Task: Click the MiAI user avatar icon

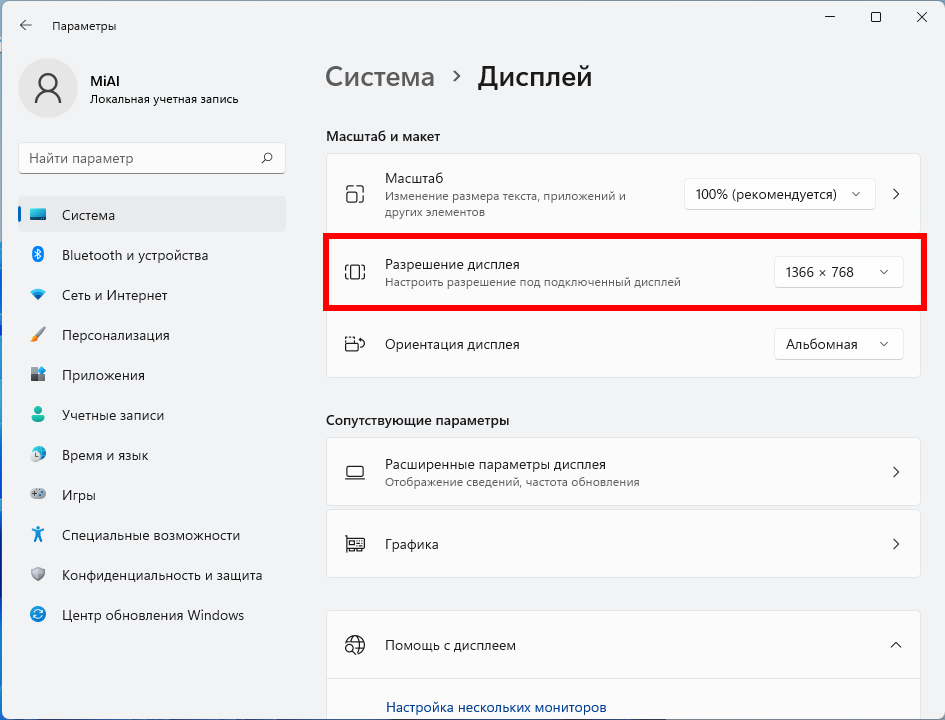Action: click(x=47, y=87)
